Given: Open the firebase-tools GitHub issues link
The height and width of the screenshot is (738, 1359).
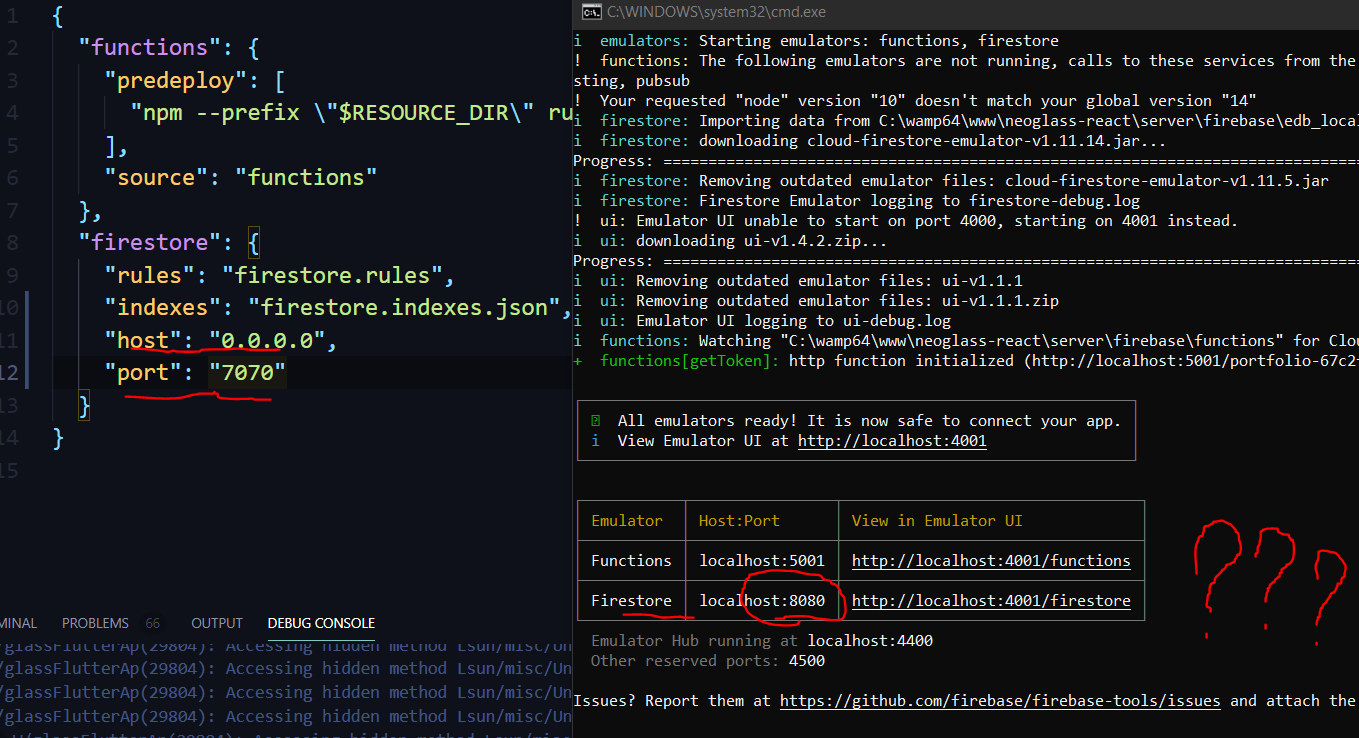Looking at the screenshot, I should [x=1000, y=700].
